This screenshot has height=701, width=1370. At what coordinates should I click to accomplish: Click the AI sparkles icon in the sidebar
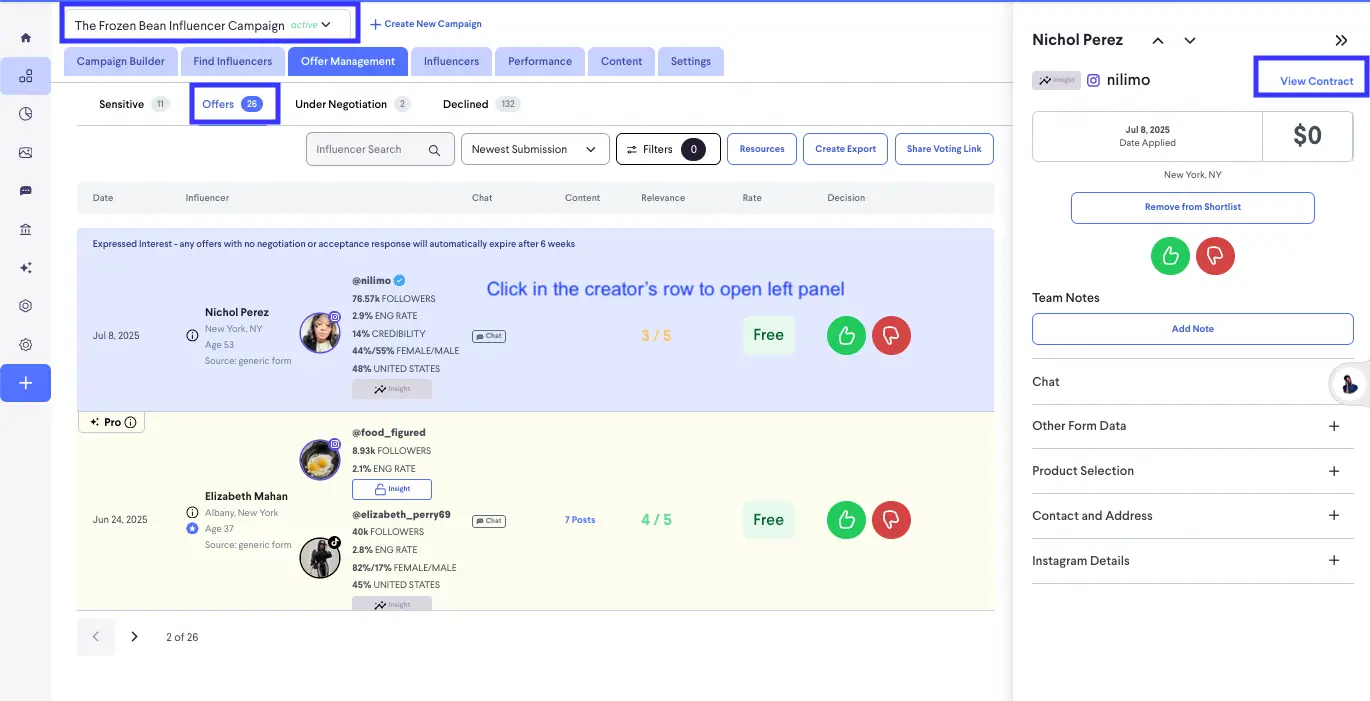(x=26, y=267)
